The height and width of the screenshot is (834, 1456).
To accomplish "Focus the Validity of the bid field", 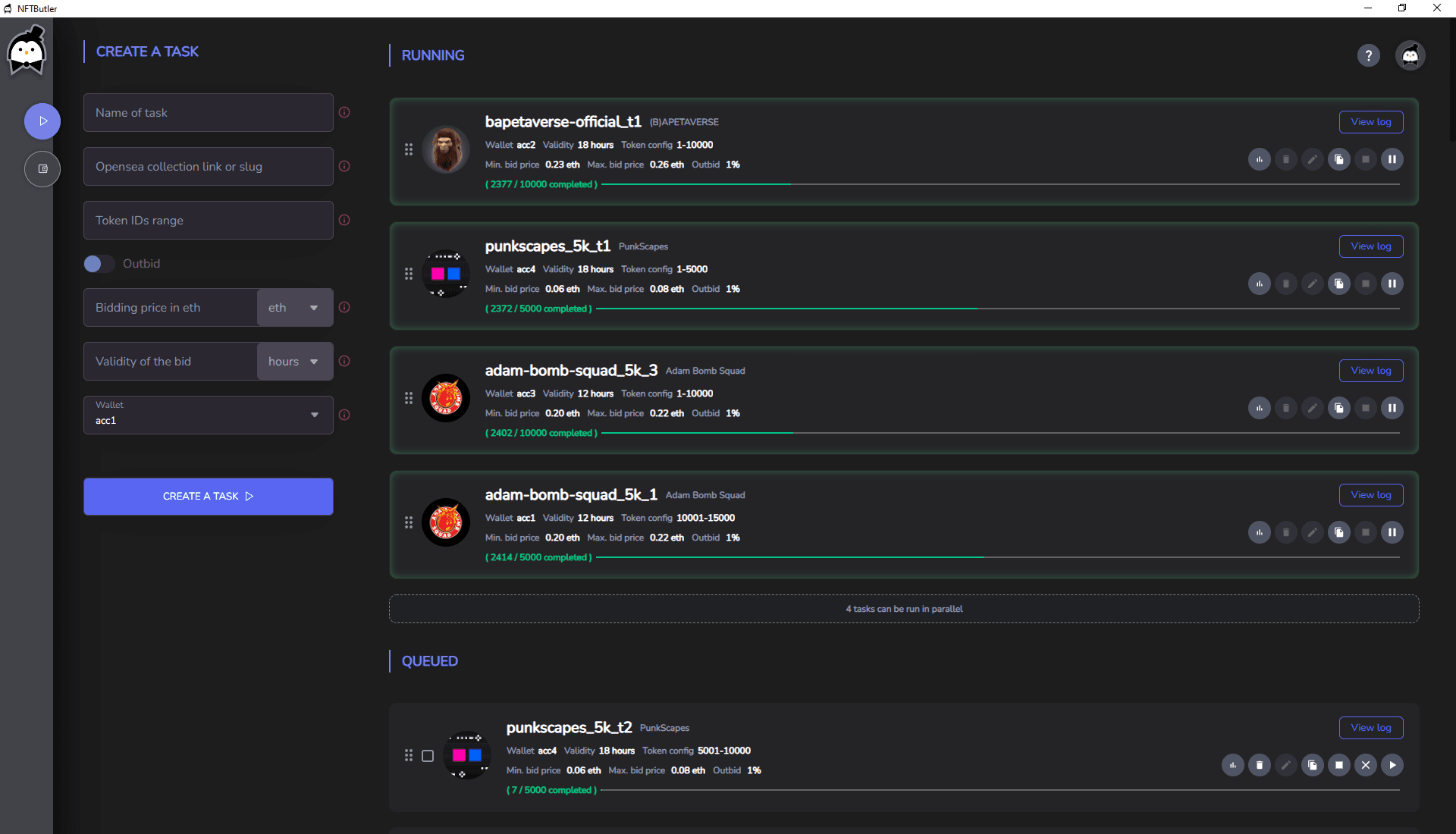I will click(x=171, y=362).
